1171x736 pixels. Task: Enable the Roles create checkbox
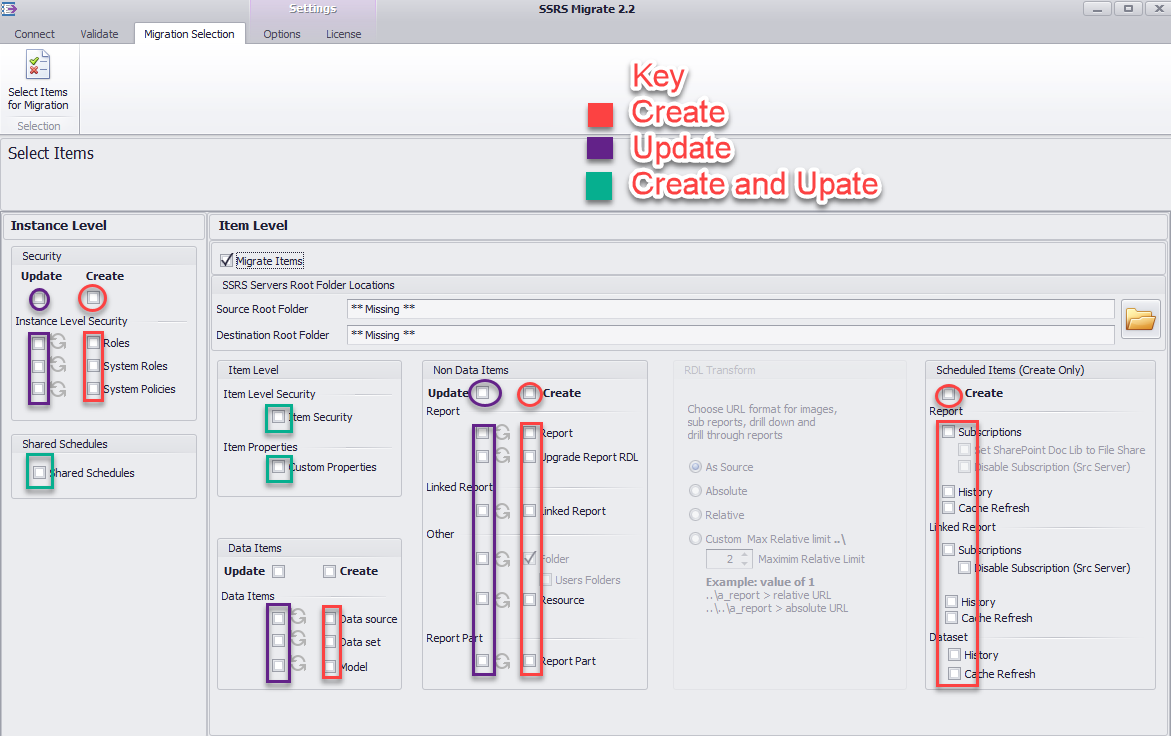click(93, 343)
